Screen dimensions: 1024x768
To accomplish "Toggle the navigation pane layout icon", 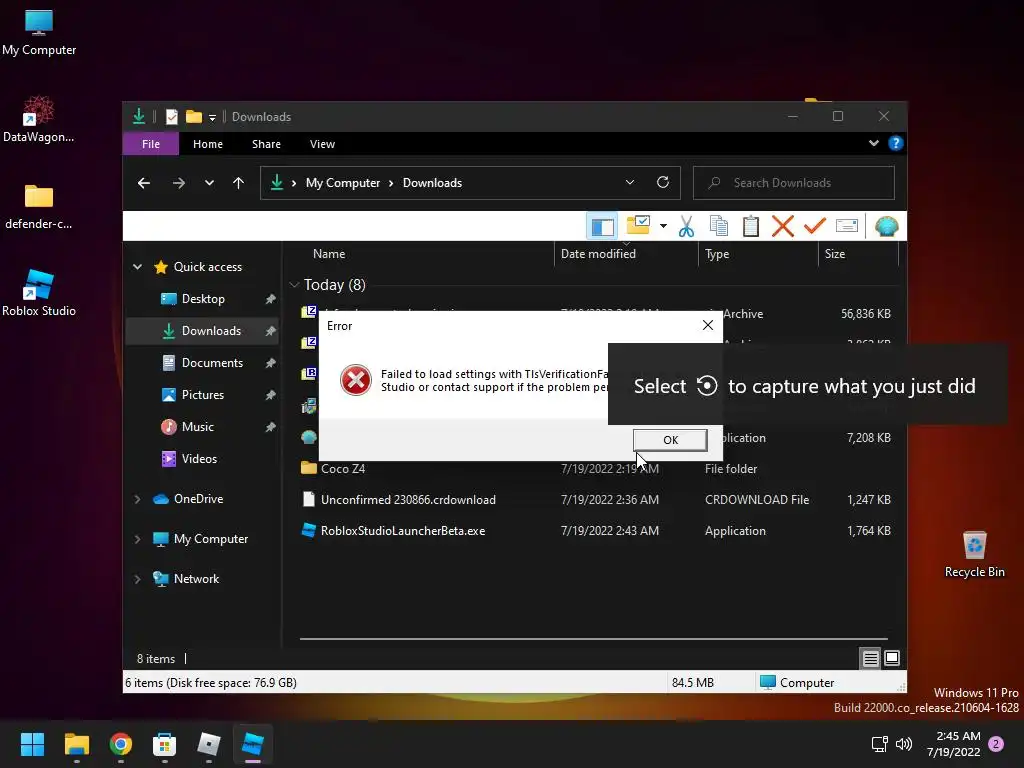I will [602, 227].
